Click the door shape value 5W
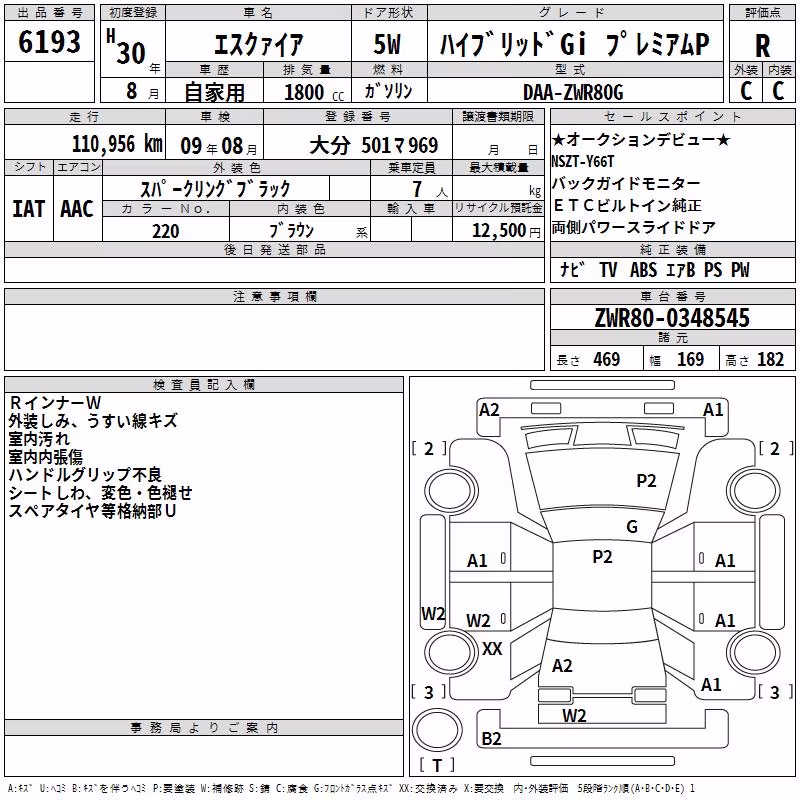The width and height of the screenshot is (800, 800). click(387, 44)
